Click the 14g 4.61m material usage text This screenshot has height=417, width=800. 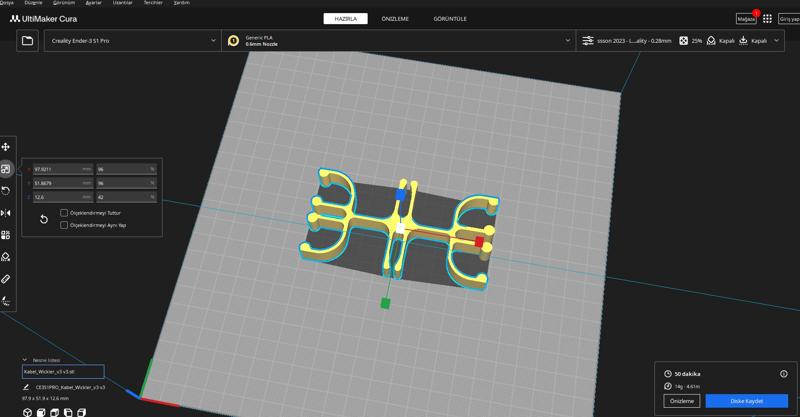click(x=687, y=387)
